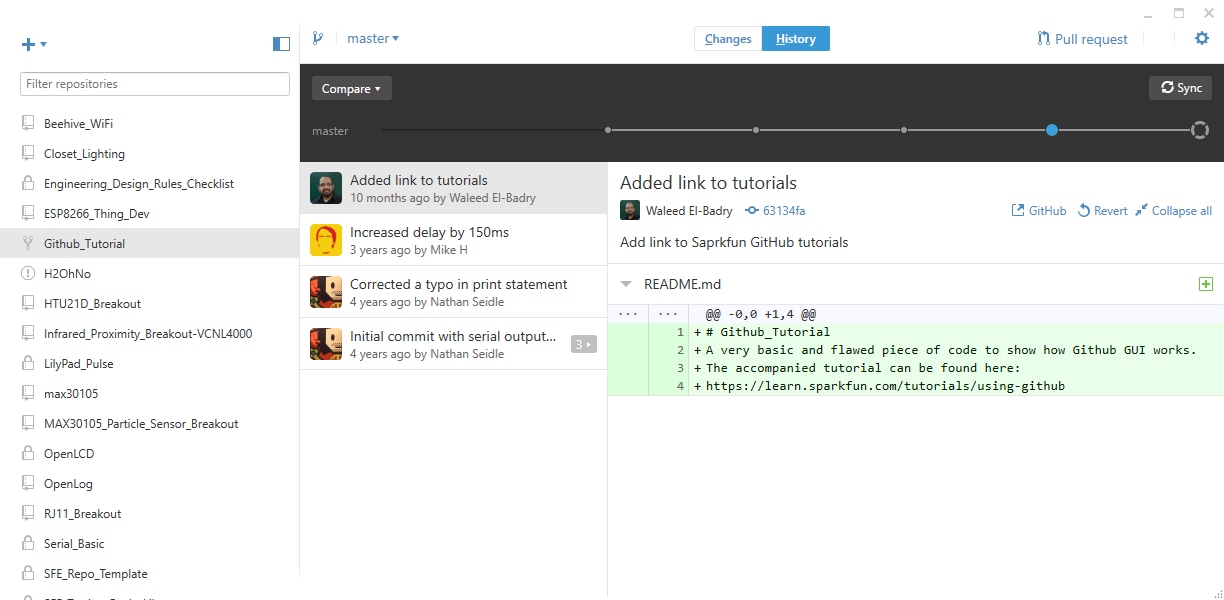The image size is (1224, 600).
Task: Open the master branch dropdown
Action: click(373, 39)
